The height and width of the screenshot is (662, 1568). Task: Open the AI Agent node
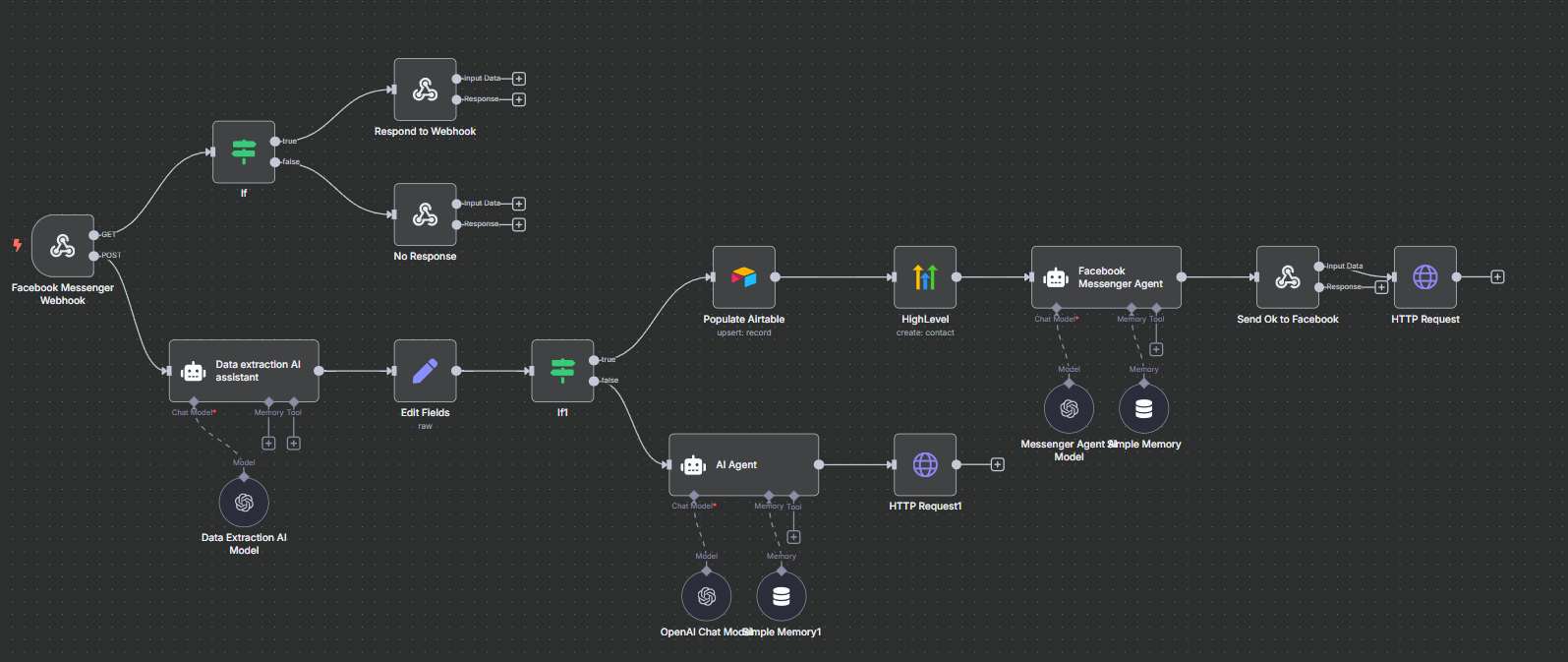pyautogui.click(x=744, y=464)
